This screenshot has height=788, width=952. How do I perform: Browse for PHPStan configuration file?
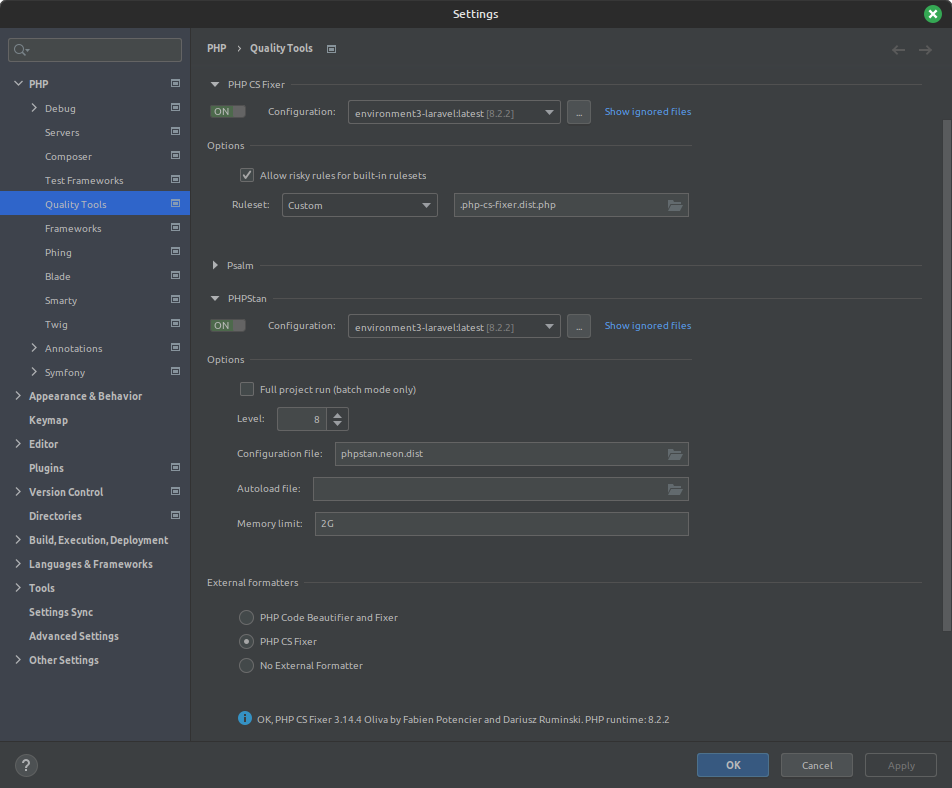(675, 454)
